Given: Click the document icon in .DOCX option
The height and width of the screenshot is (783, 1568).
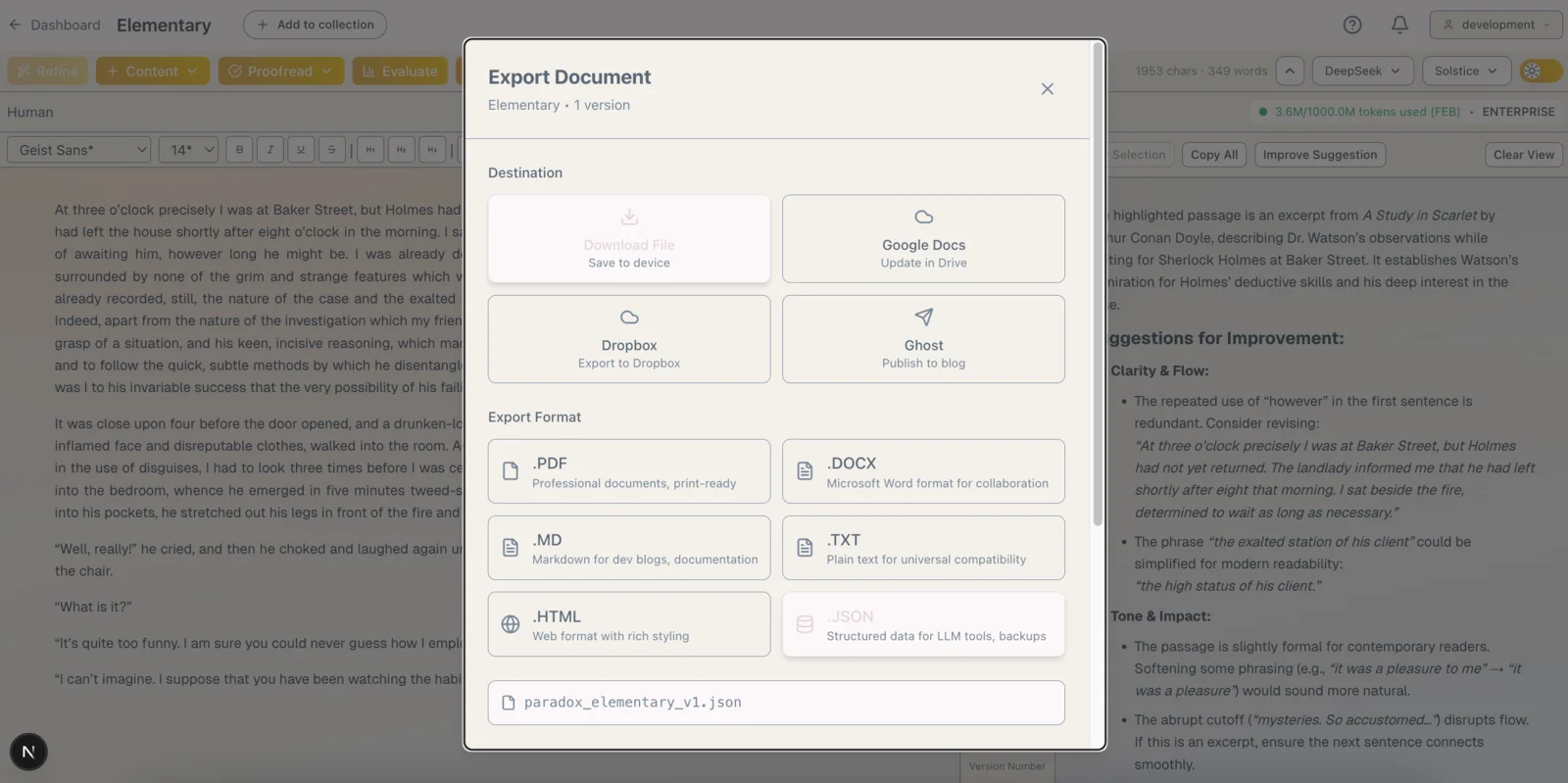Looking at the screenshot, I should [805, 471].
